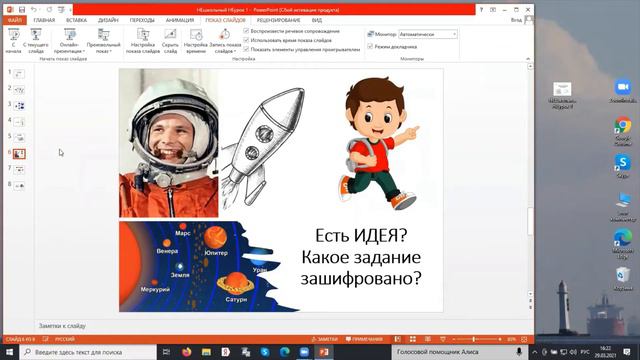Open Custom show (Произвольный показ) dropdown

click(x=104, y=40)
